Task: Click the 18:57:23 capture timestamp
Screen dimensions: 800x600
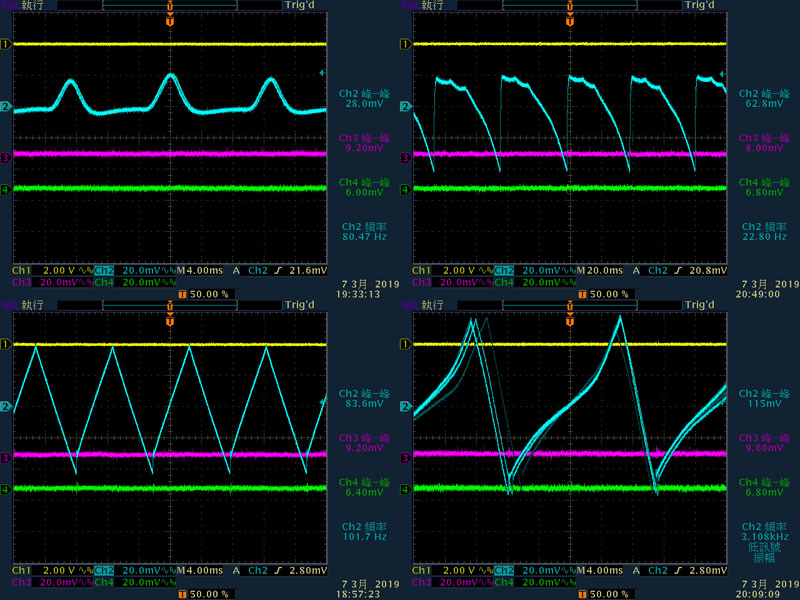Action: 358,594
